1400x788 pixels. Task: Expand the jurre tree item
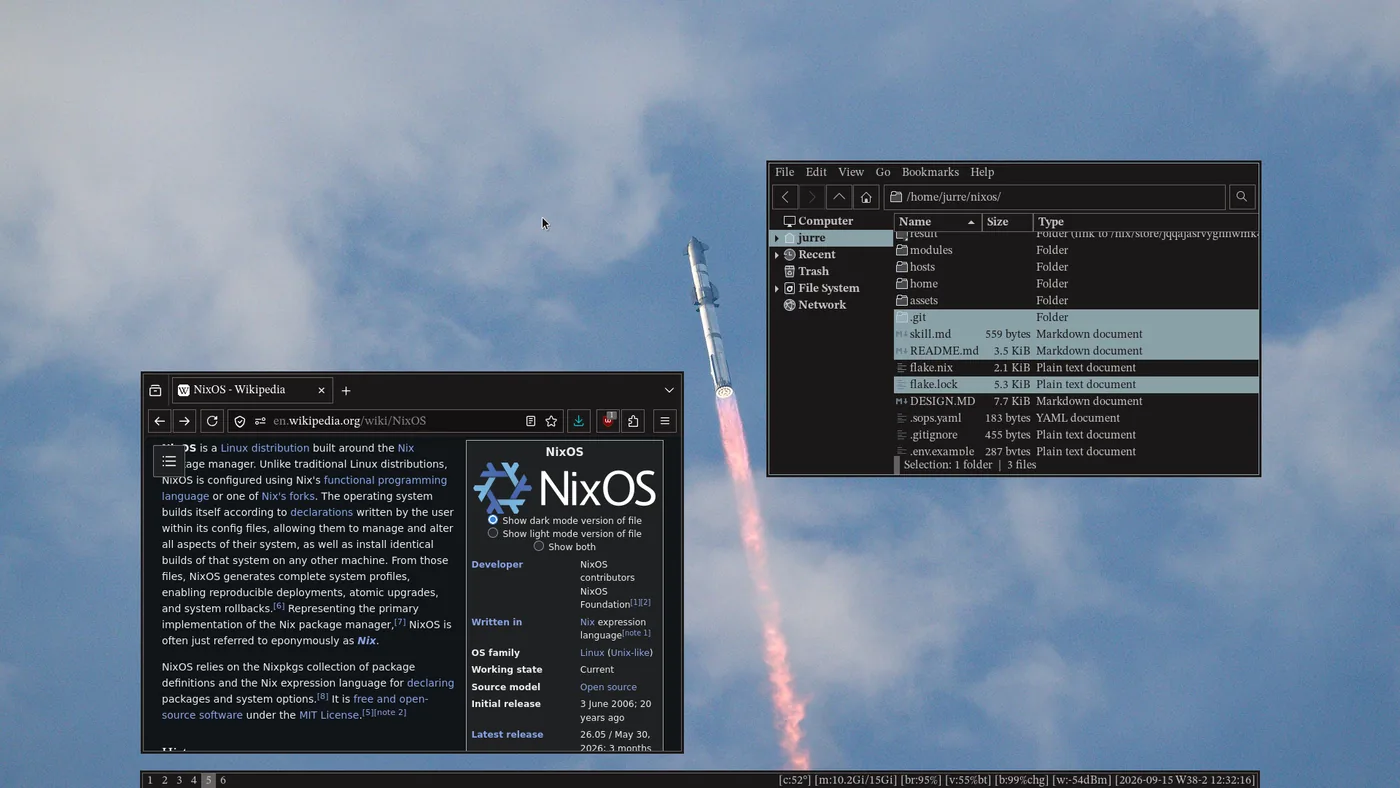click(x=777, y=238)
